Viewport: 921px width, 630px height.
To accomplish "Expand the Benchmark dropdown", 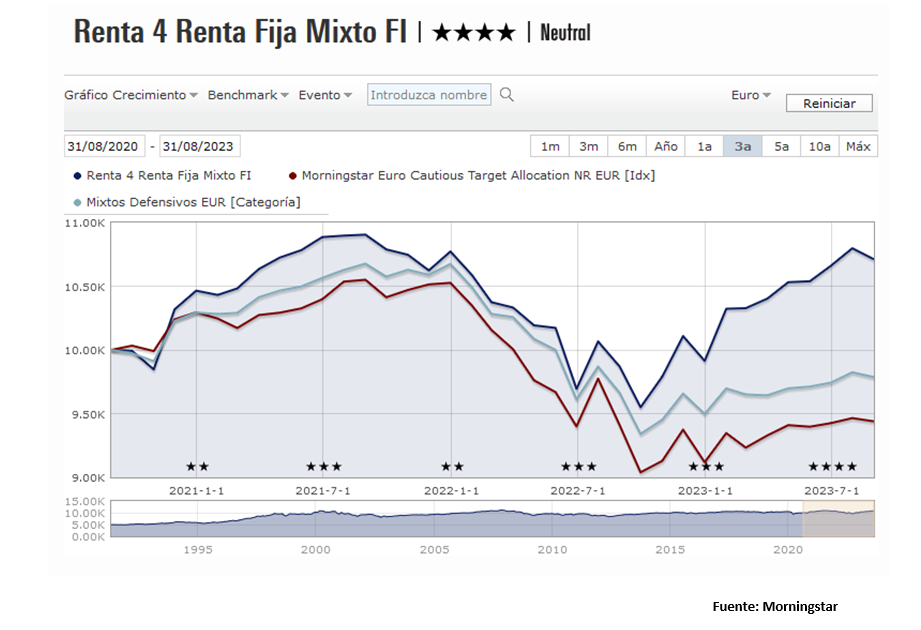I will (x=248, y=95).
